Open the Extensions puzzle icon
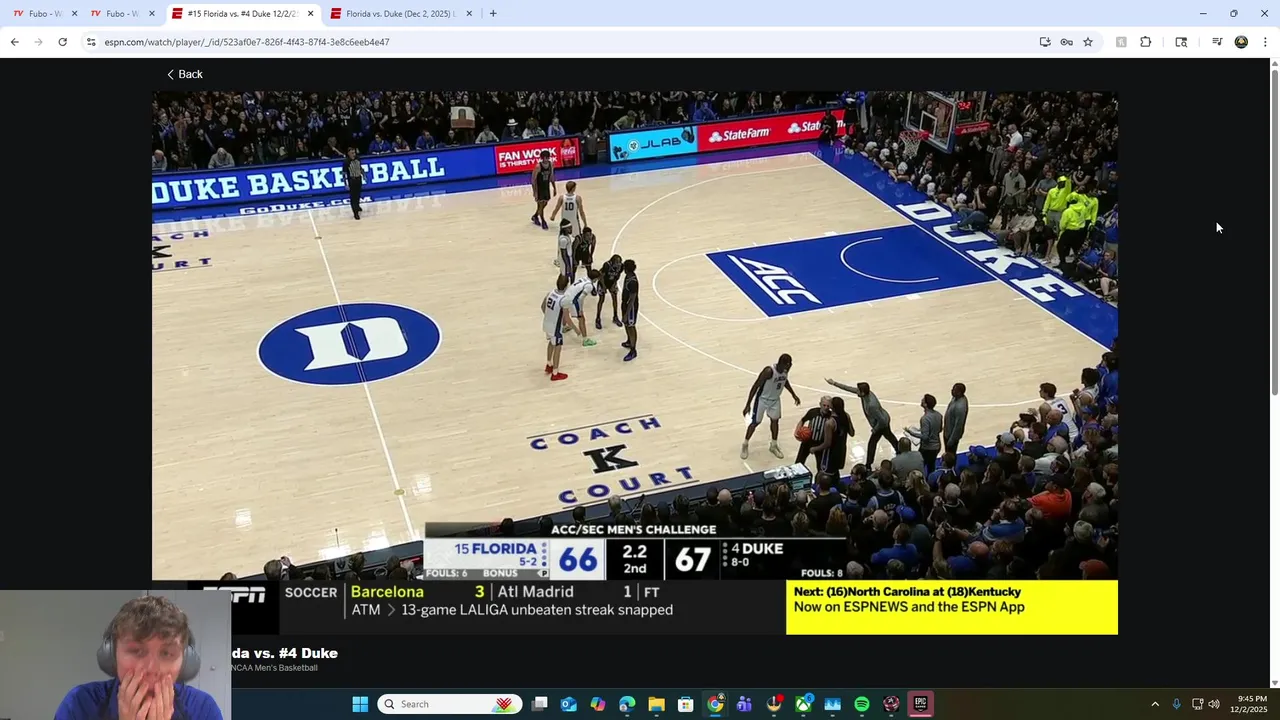 (x=1146, y=42)
